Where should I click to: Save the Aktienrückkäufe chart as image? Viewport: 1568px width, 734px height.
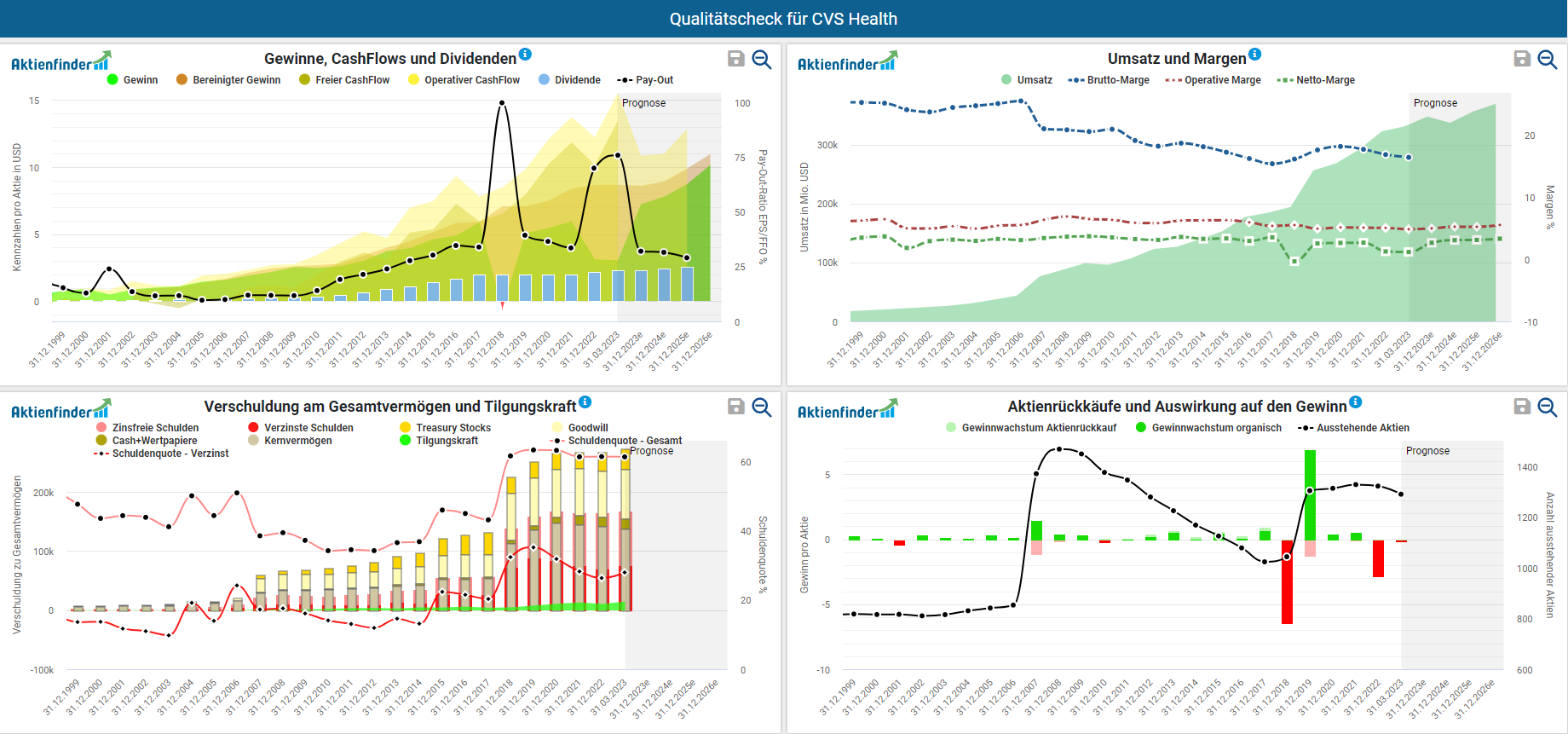click(1522, 407)
